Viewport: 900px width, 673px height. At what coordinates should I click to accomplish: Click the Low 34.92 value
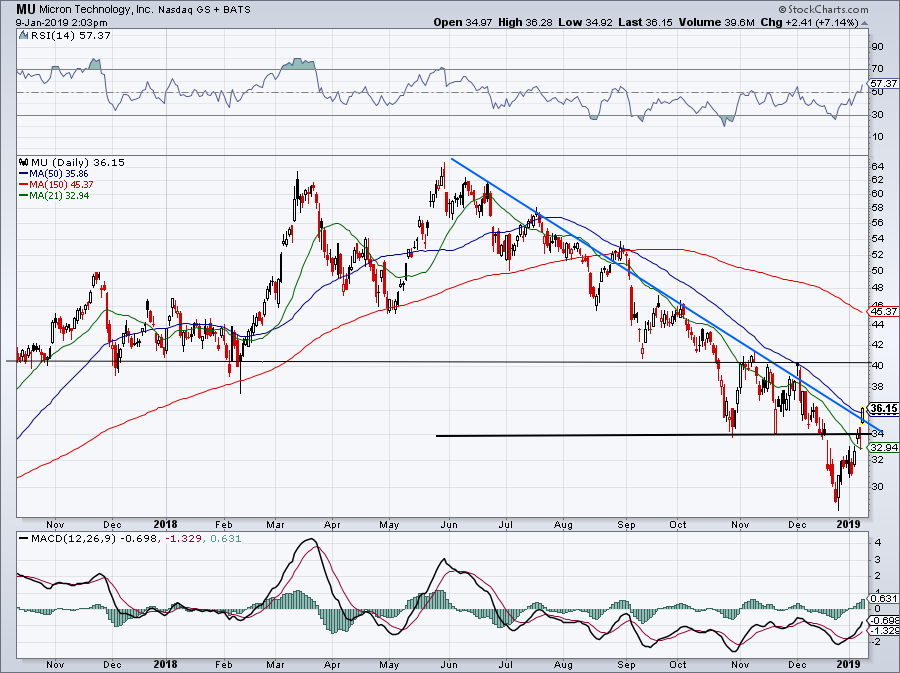(585, 22)
